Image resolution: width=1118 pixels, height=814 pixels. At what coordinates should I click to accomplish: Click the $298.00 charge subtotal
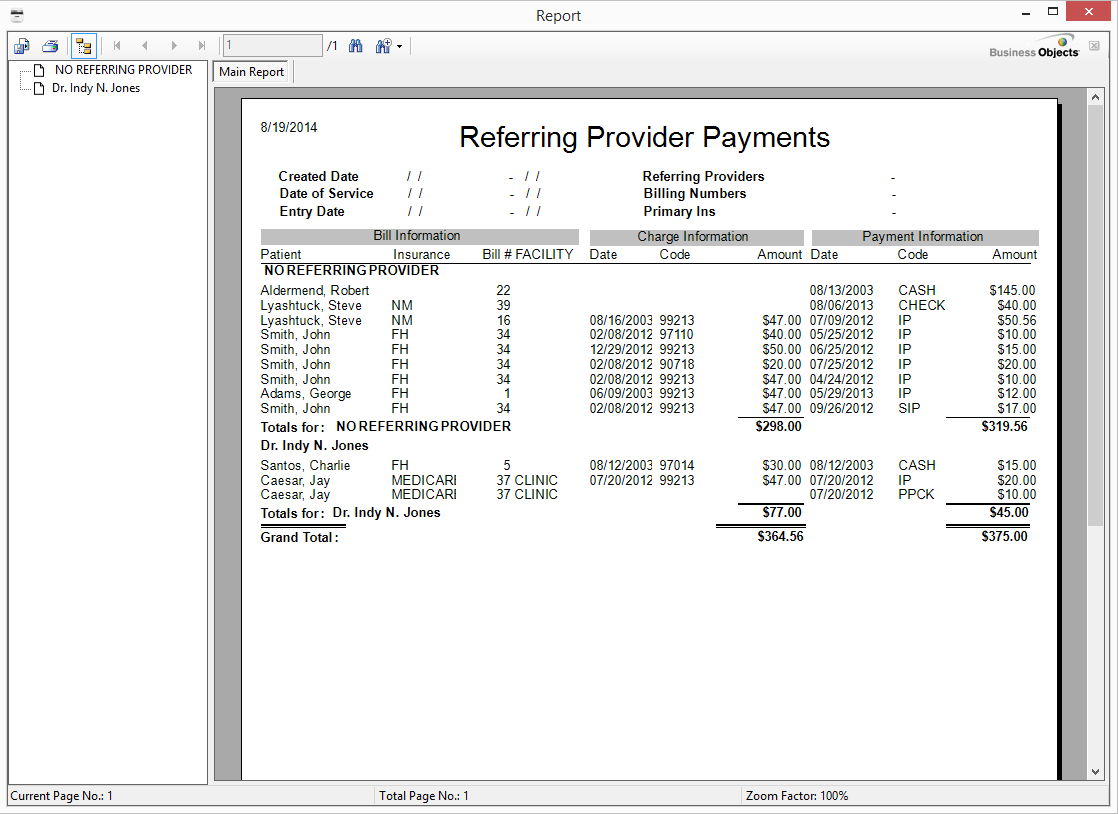(x=779, y=426)
